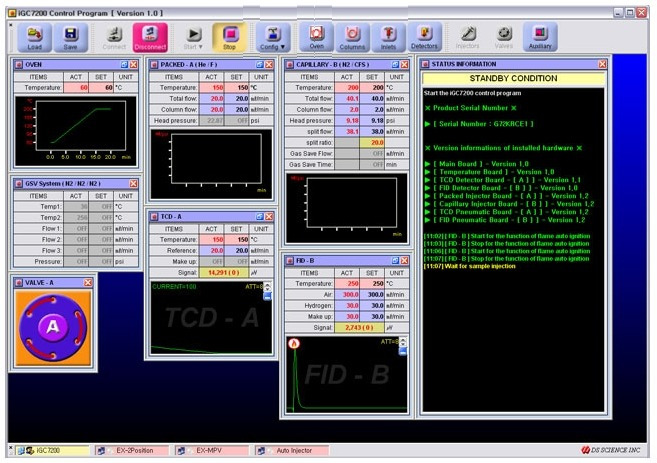Click the Connect toolbar icon
The image size is (657, 463).
(x=114, y=37)
